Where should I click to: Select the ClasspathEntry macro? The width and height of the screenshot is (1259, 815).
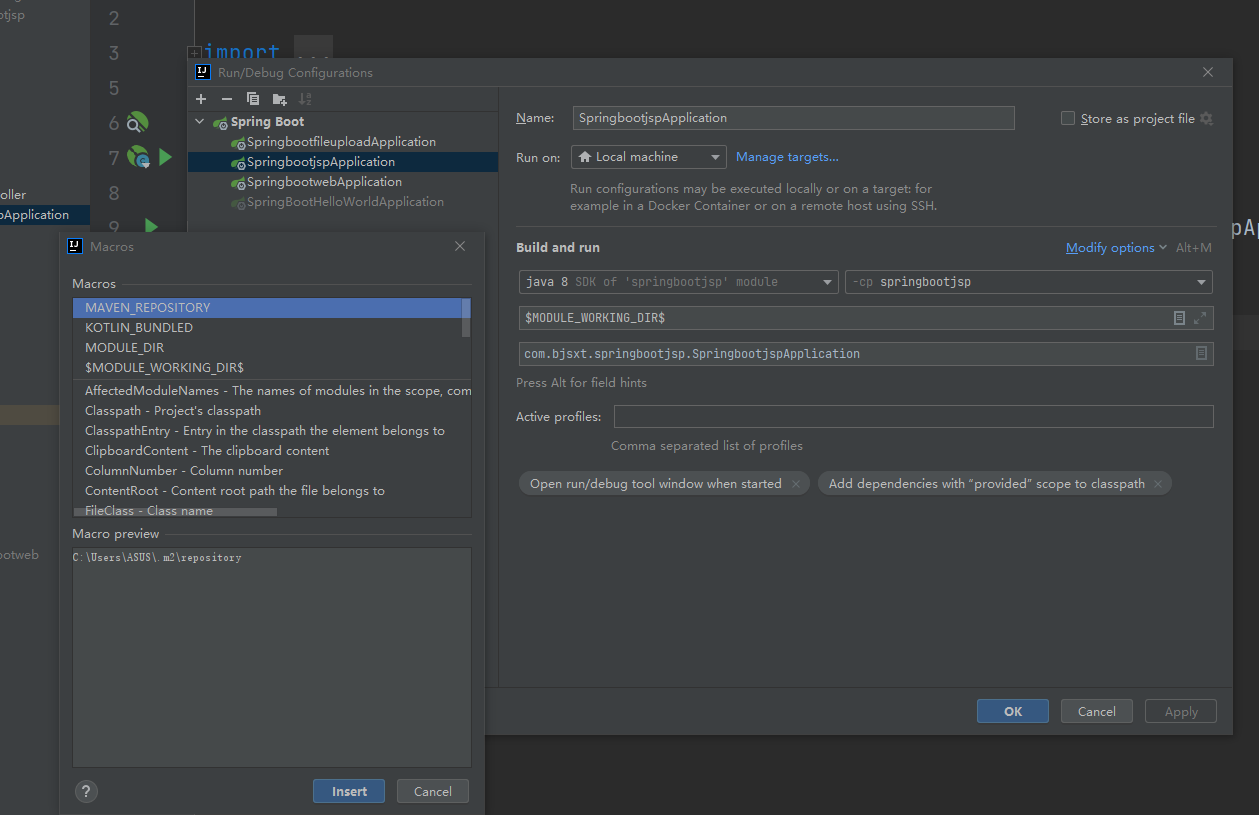272,431
